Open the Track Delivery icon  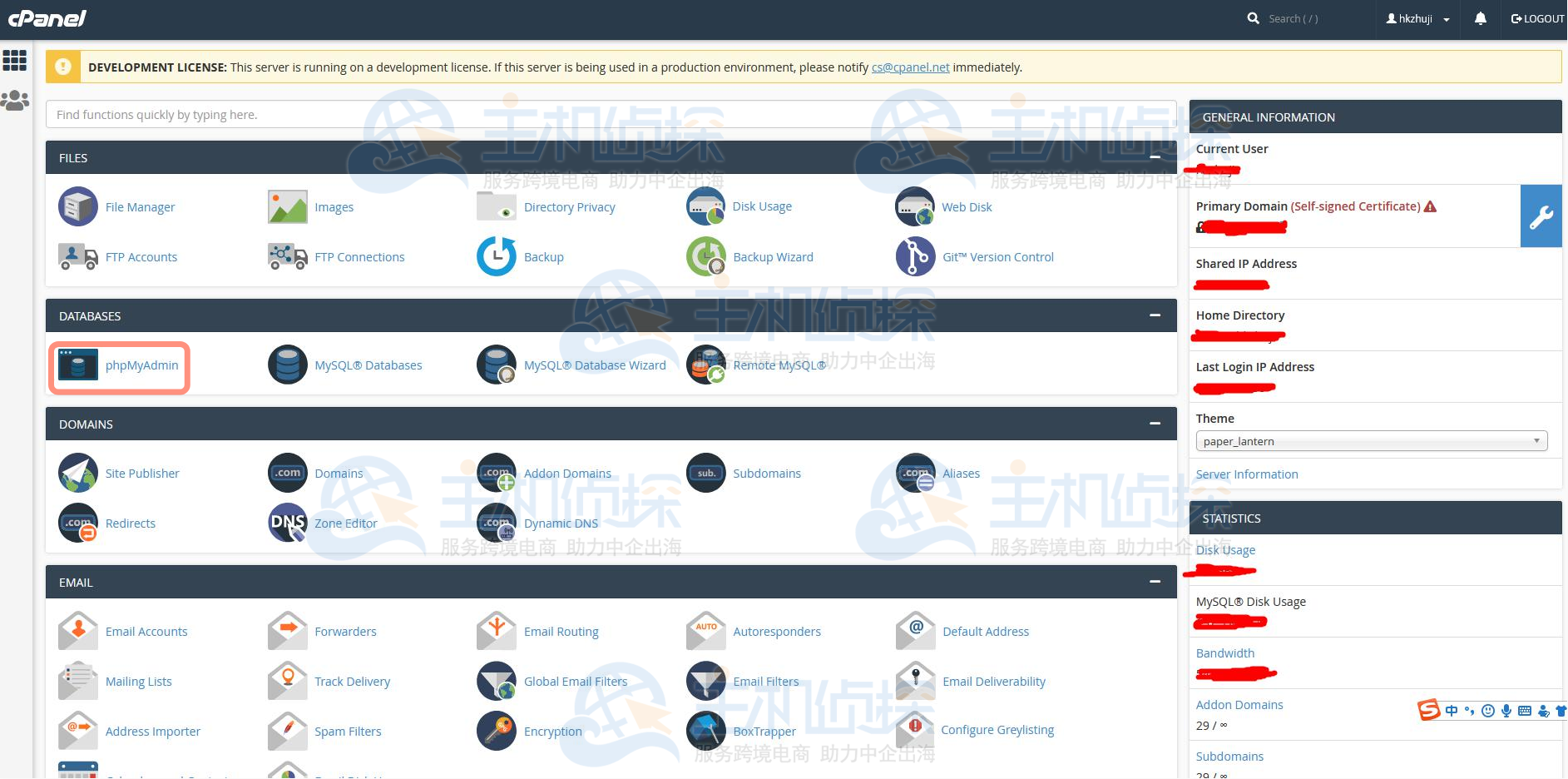click(x=288, y=681)
